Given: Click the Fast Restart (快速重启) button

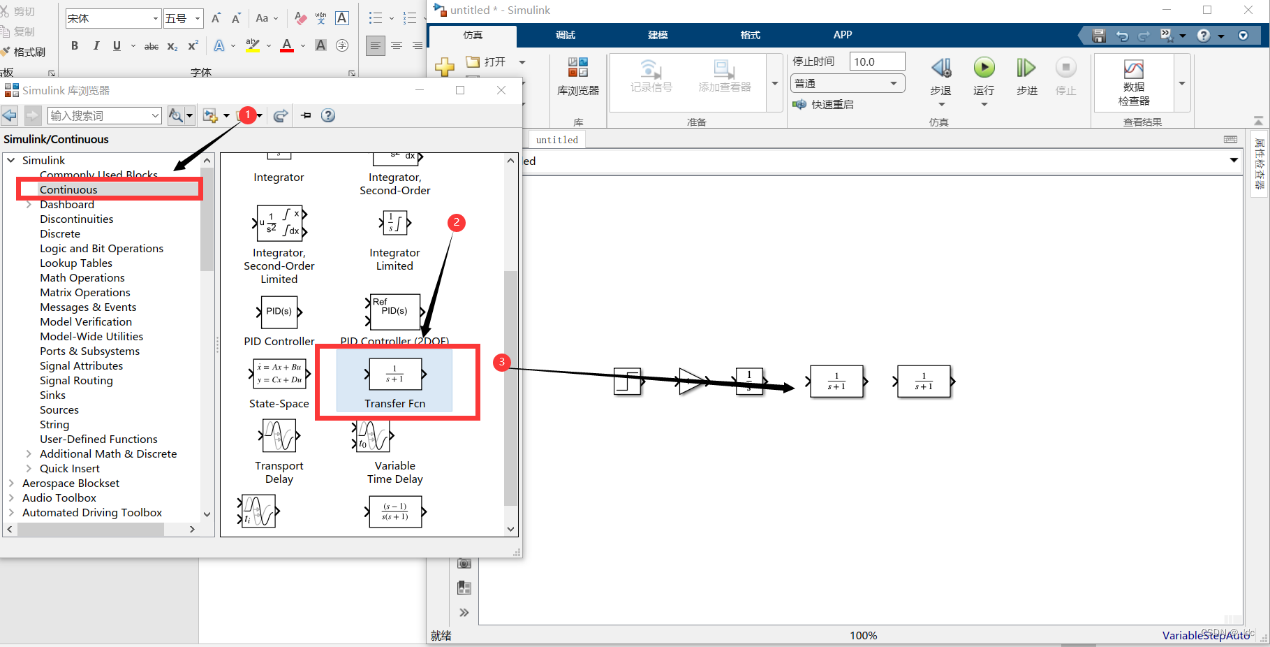Looking at the screenshot, I should pyautogui.click(x=824, y=104).
